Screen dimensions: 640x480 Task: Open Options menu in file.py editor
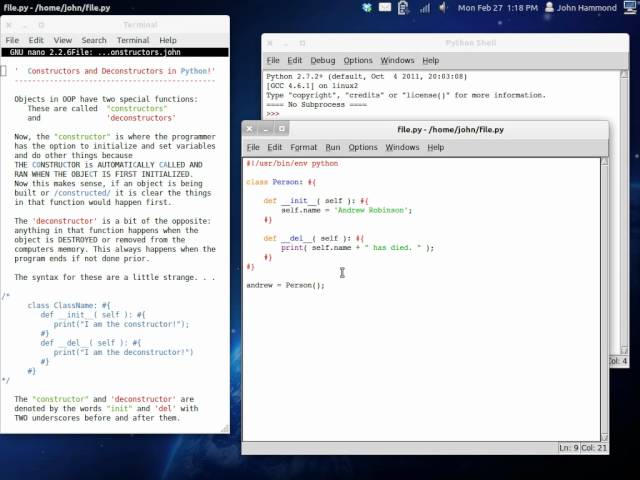point(362,147)
